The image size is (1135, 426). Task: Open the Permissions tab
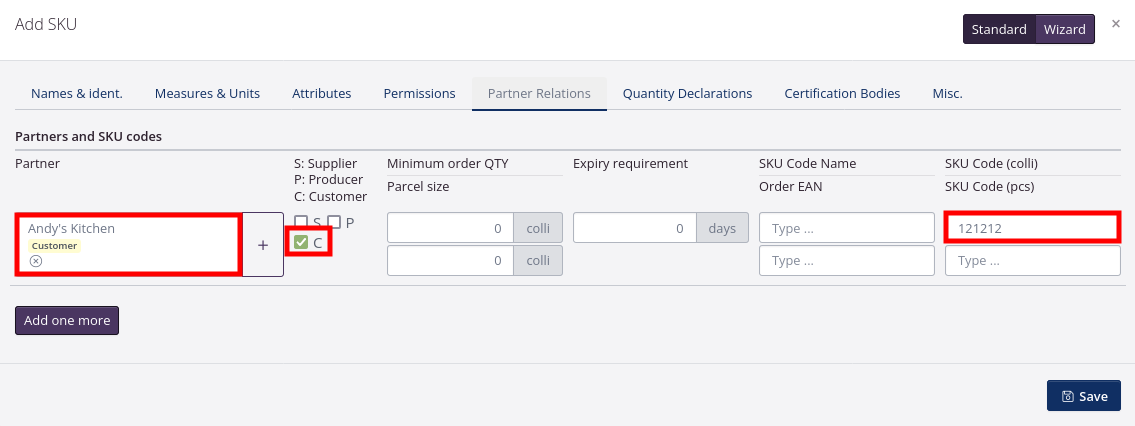coord(419,93)
